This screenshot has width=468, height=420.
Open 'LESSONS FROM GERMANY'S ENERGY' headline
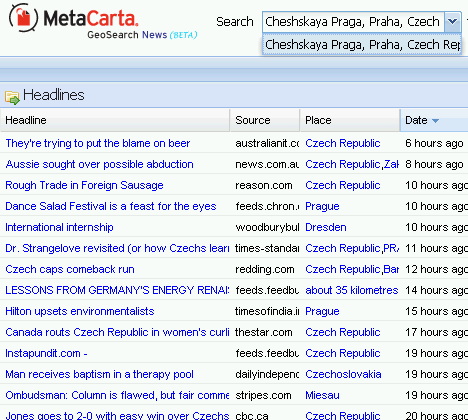pyautogui.click(x=117, y=290)
